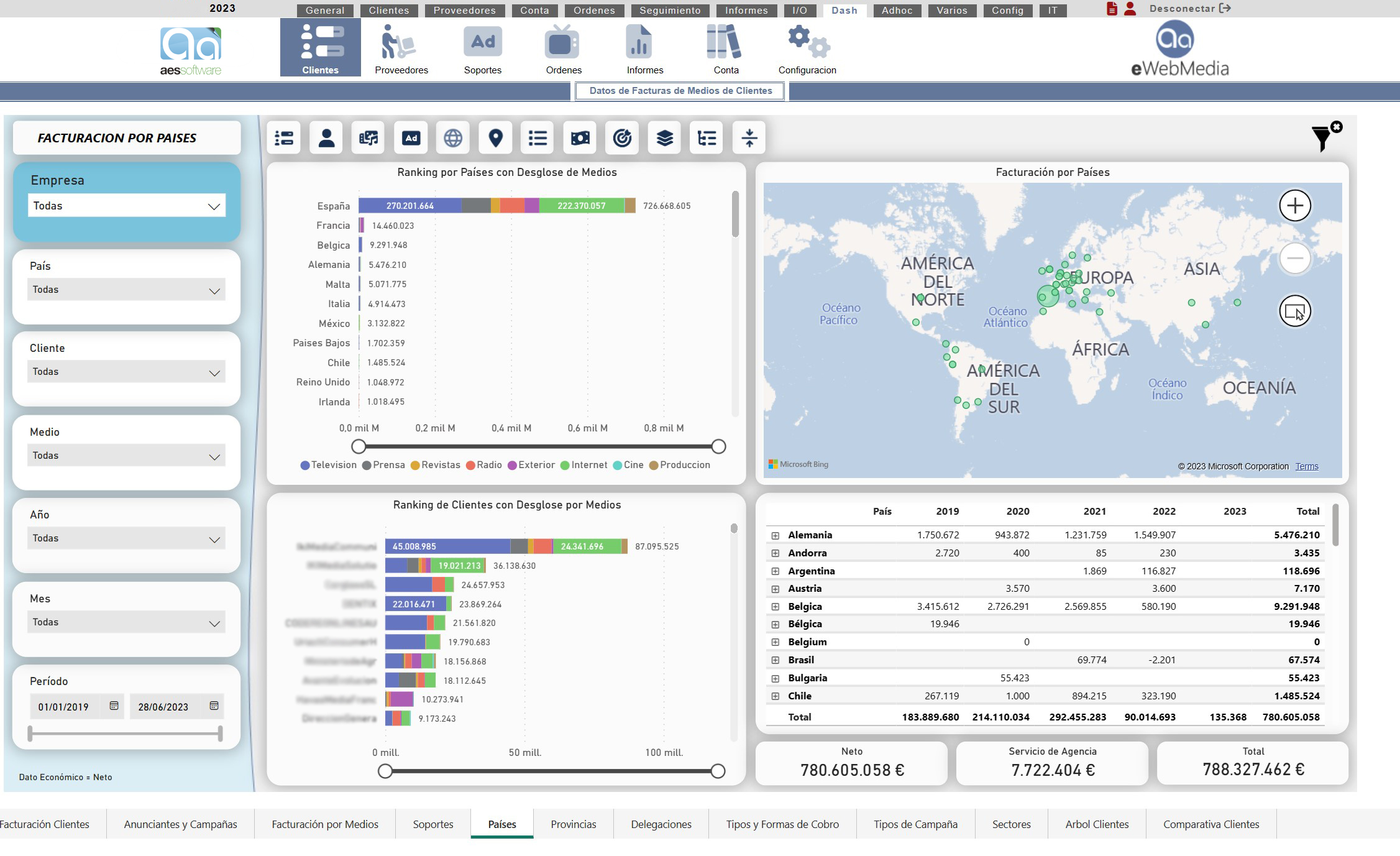Viewport: 1400px width, 856px height.
Task: Click the person silhouette toolbar icon
Action: pos(326,137)
